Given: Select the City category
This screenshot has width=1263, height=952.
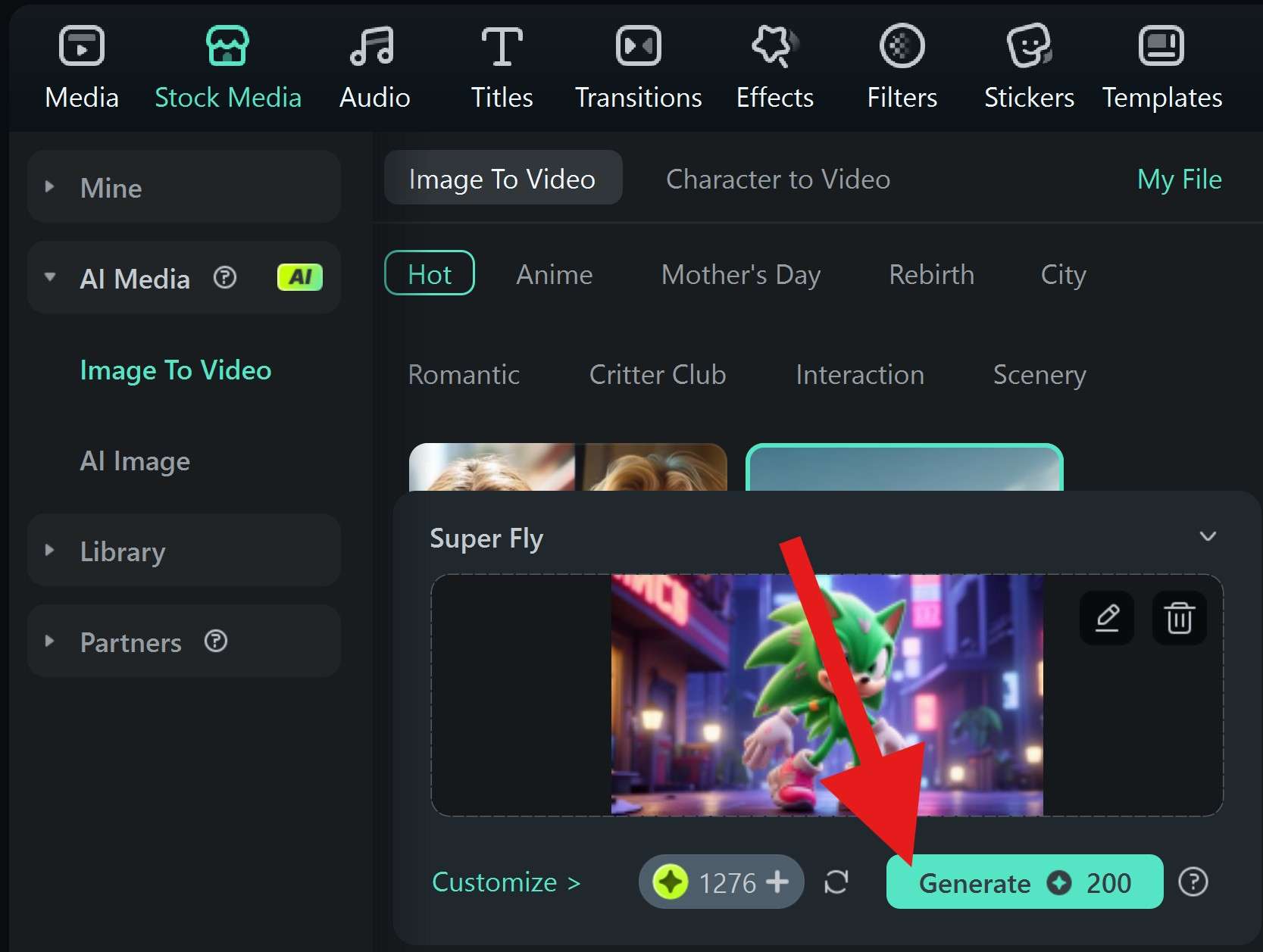Looking at the screenshot, I should (1063, 274).
